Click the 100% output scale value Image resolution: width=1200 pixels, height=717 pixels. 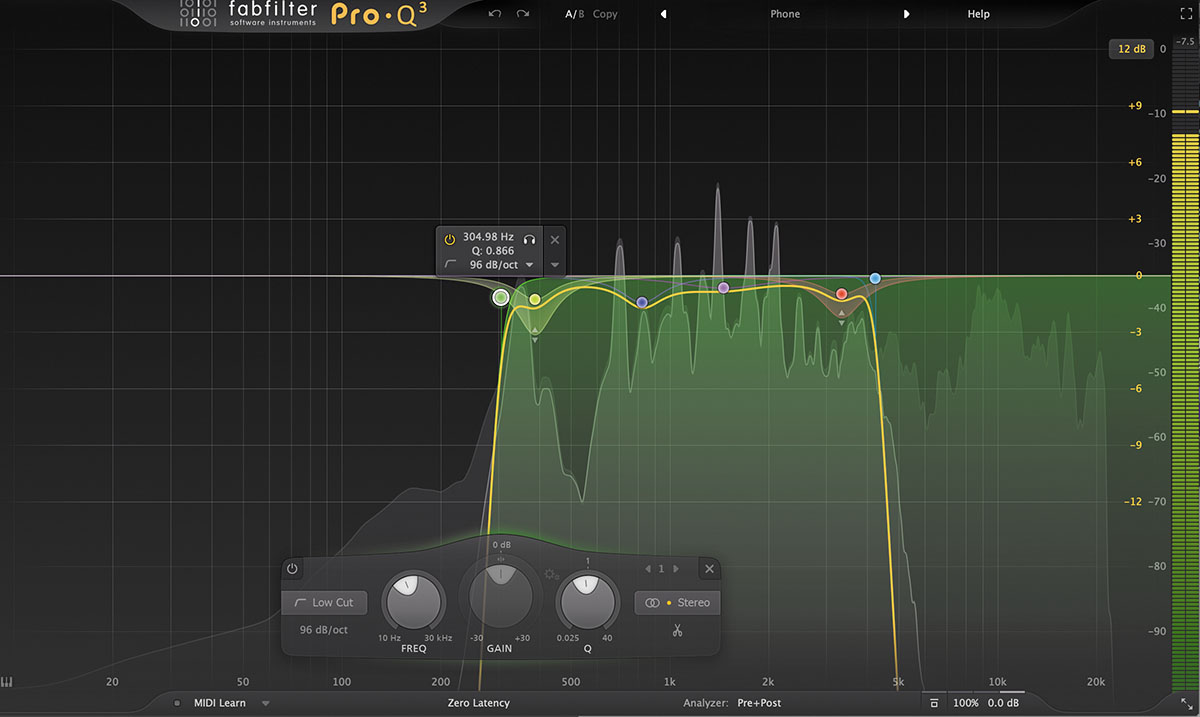click(966, 703)
